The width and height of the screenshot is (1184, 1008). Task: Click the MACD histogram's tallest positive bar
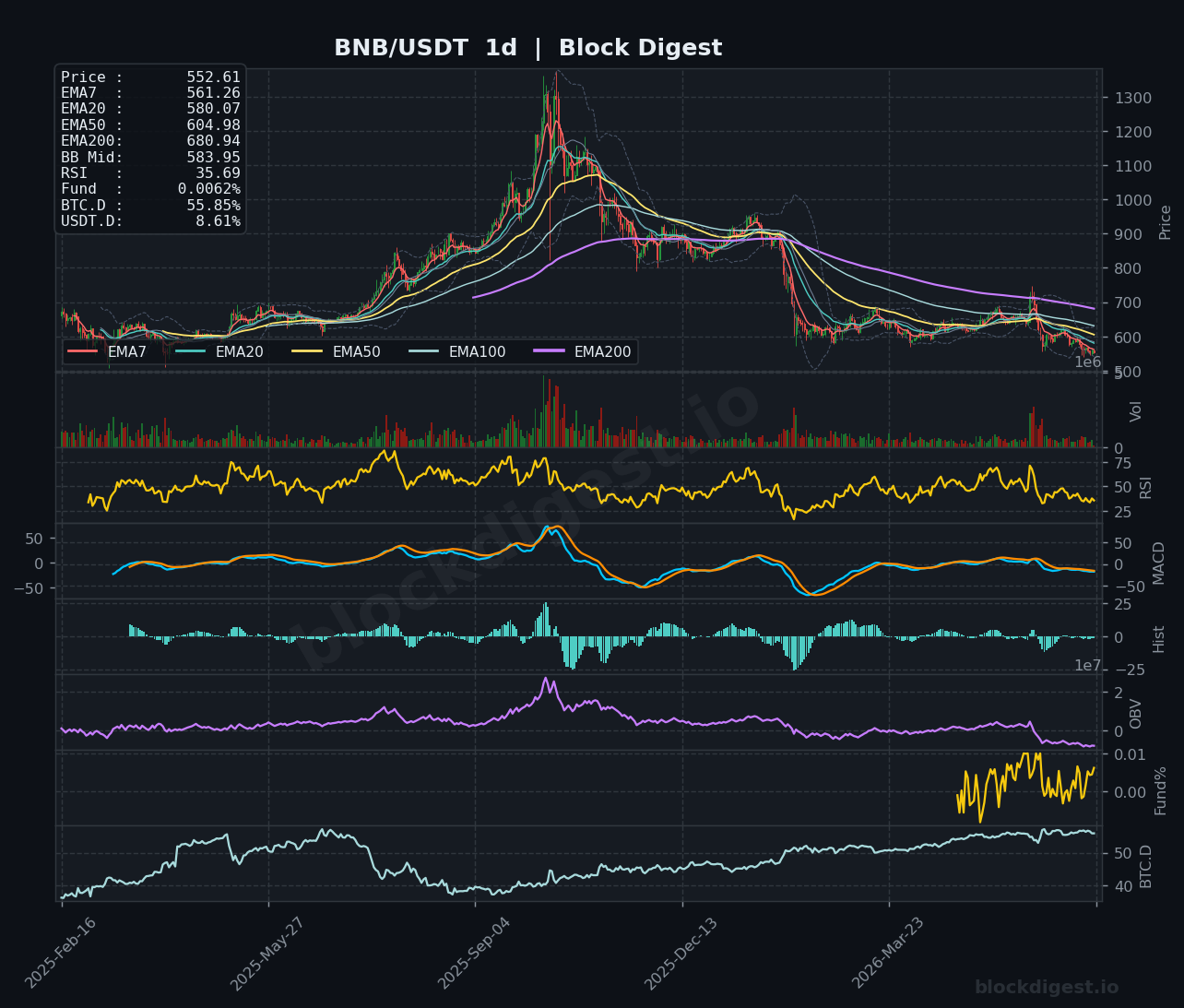pyautogui.click(x=546, y=620)
